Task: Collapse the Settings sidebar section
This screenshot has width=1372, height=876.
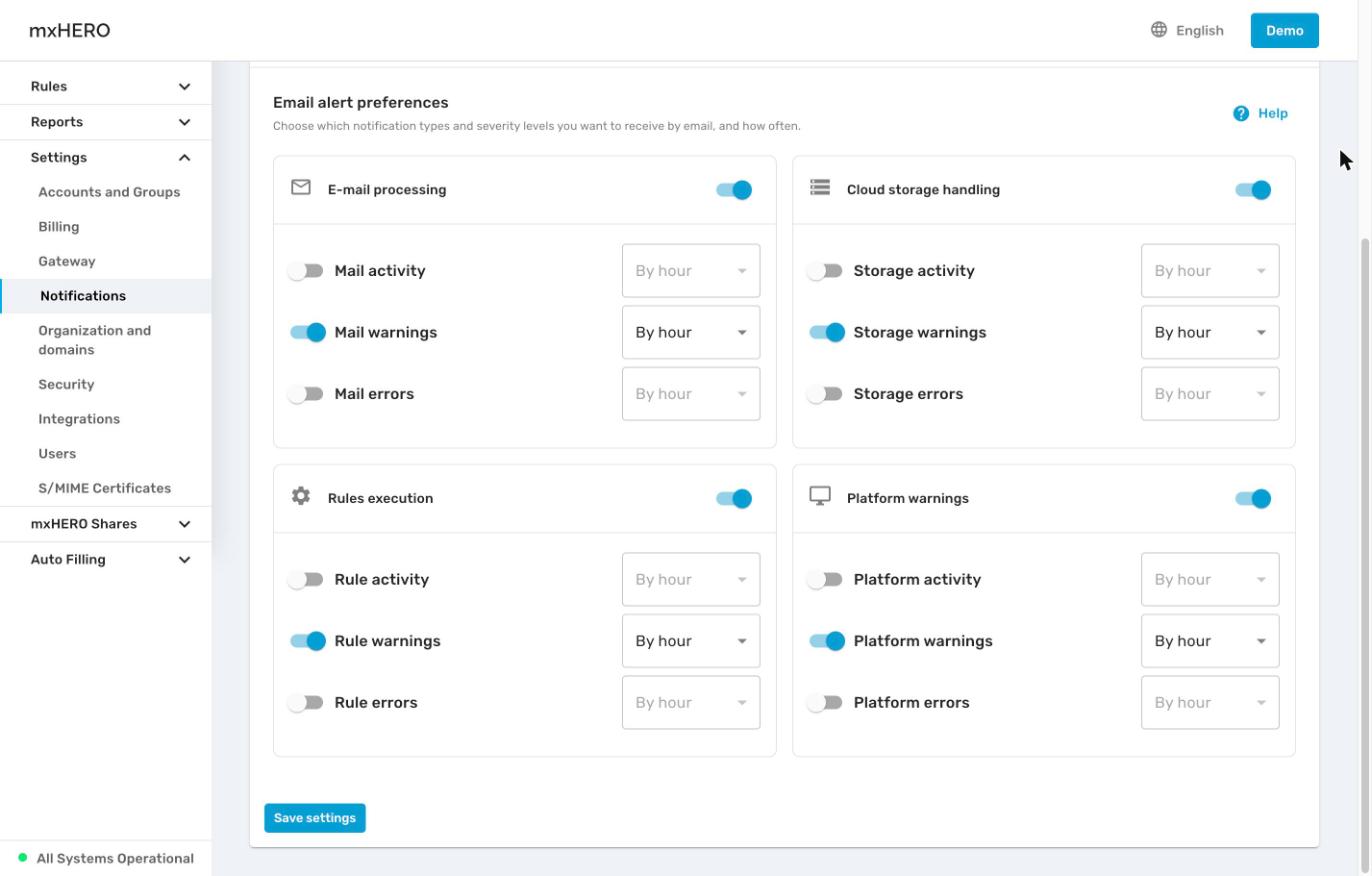Action: [x=106, y=157]
